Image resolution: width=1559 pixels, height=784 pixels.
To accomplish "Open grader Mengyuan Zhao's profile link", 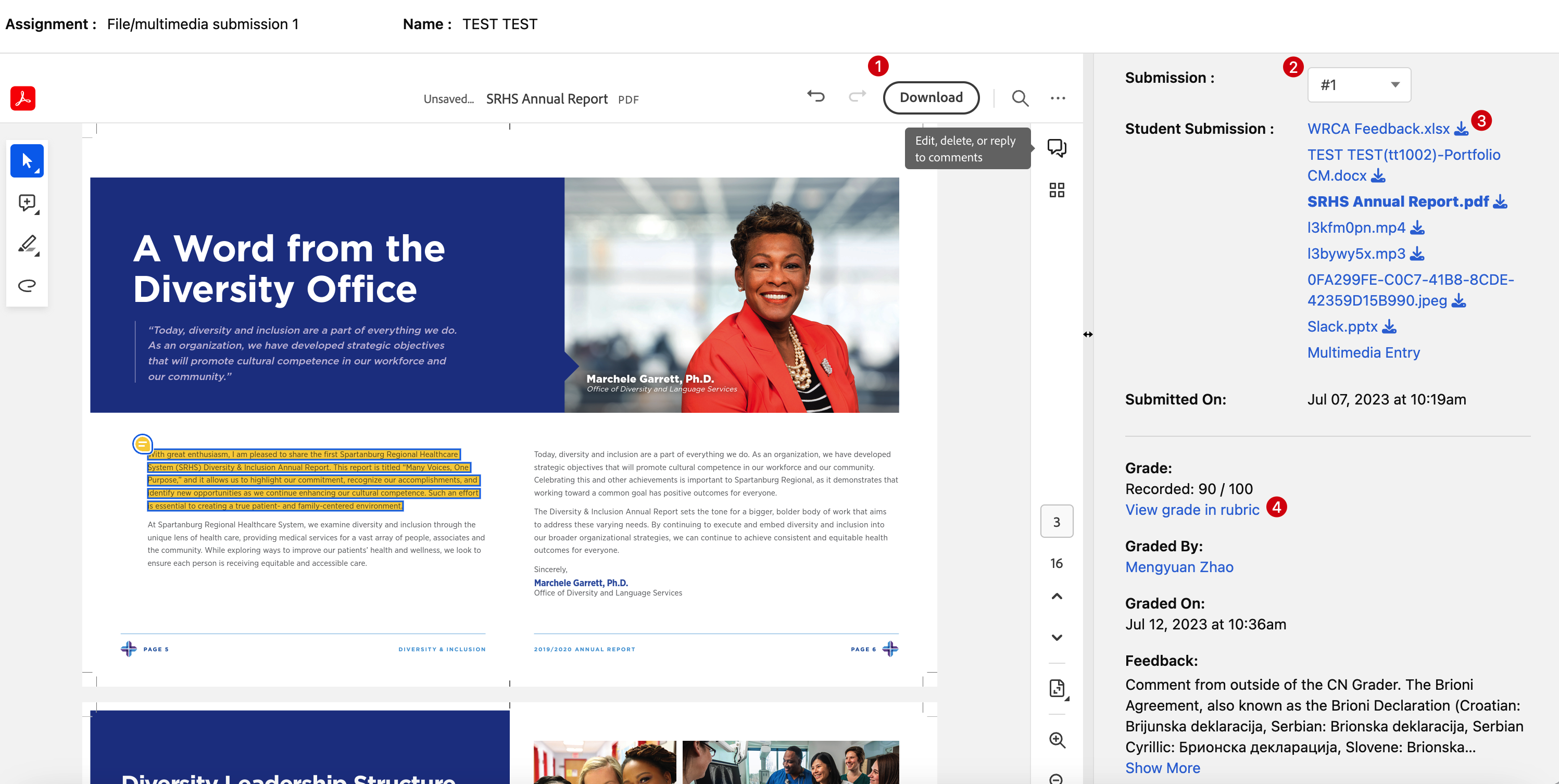I will click(x=1179, y=567).
